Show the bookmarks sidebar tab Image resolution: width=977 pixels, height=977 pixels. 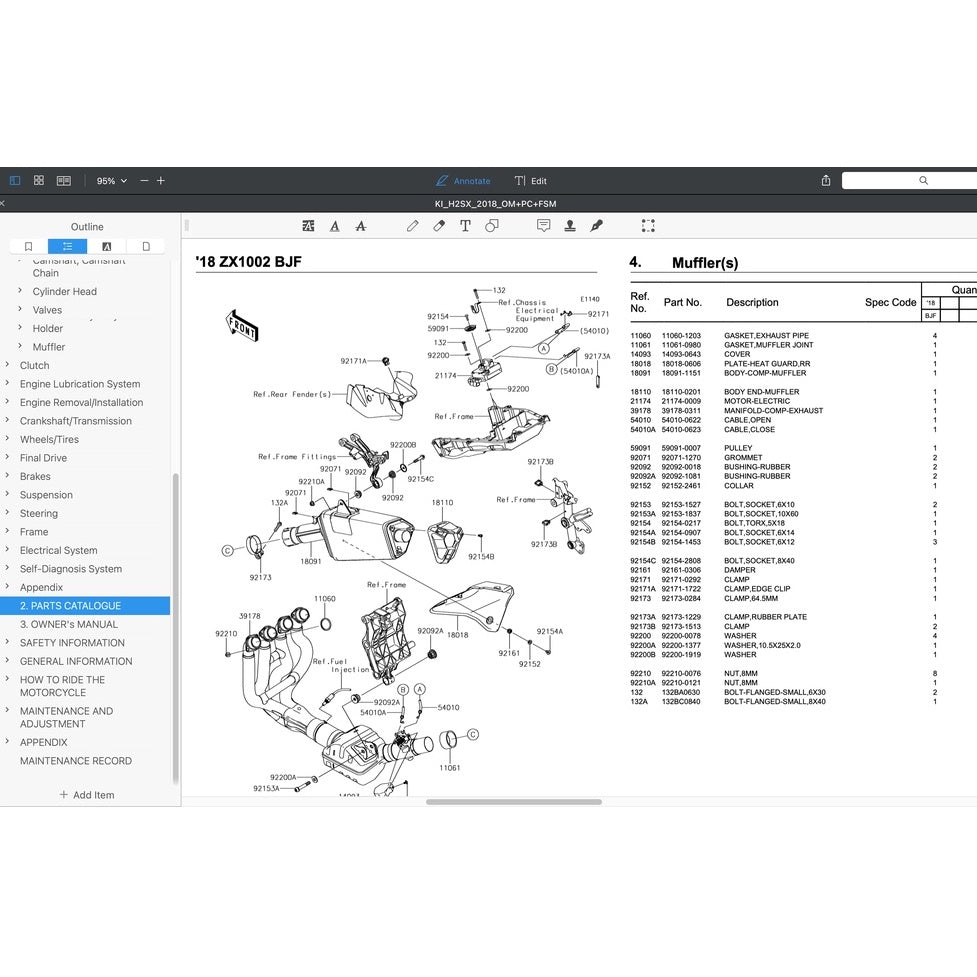(28, 246)
